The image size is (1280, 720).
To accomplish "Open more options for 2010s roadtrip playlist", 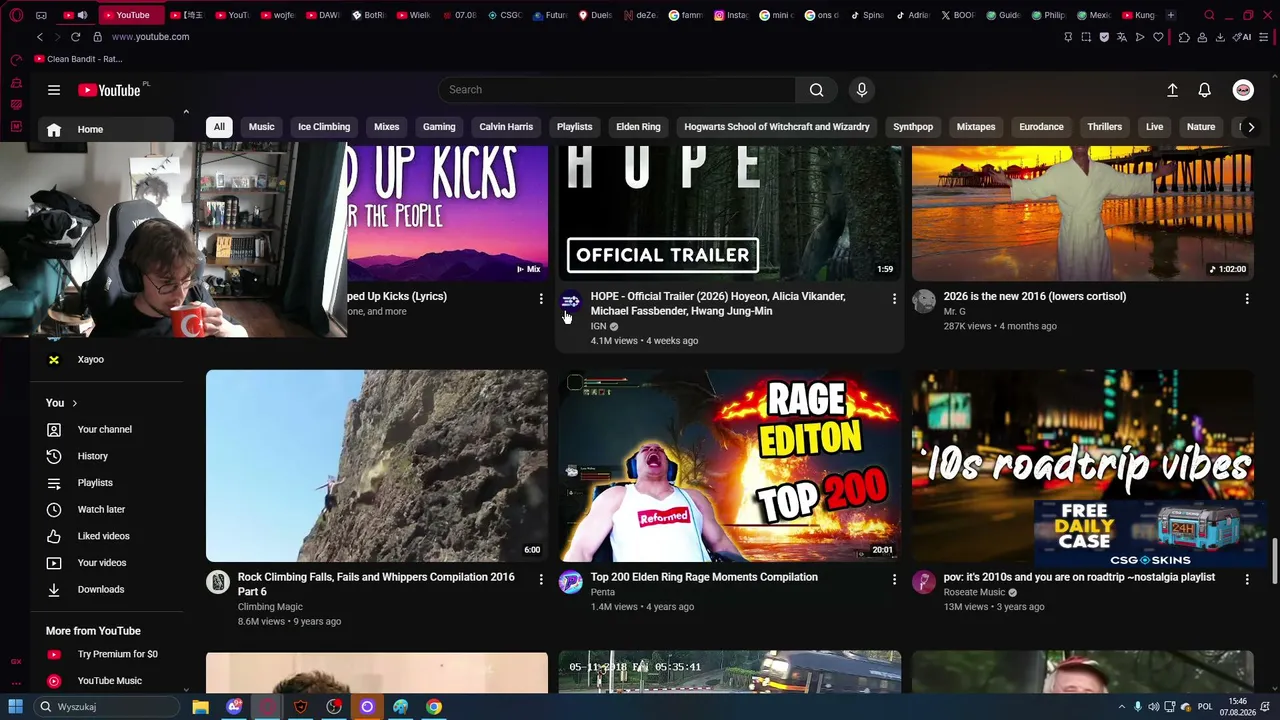I will (1247, 580).
